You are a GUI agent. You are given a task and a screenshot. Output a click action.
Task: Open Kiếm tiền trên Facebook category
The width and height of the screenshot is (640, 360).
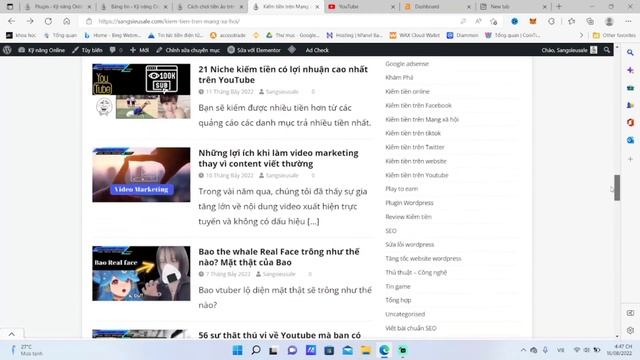point(418,105)
